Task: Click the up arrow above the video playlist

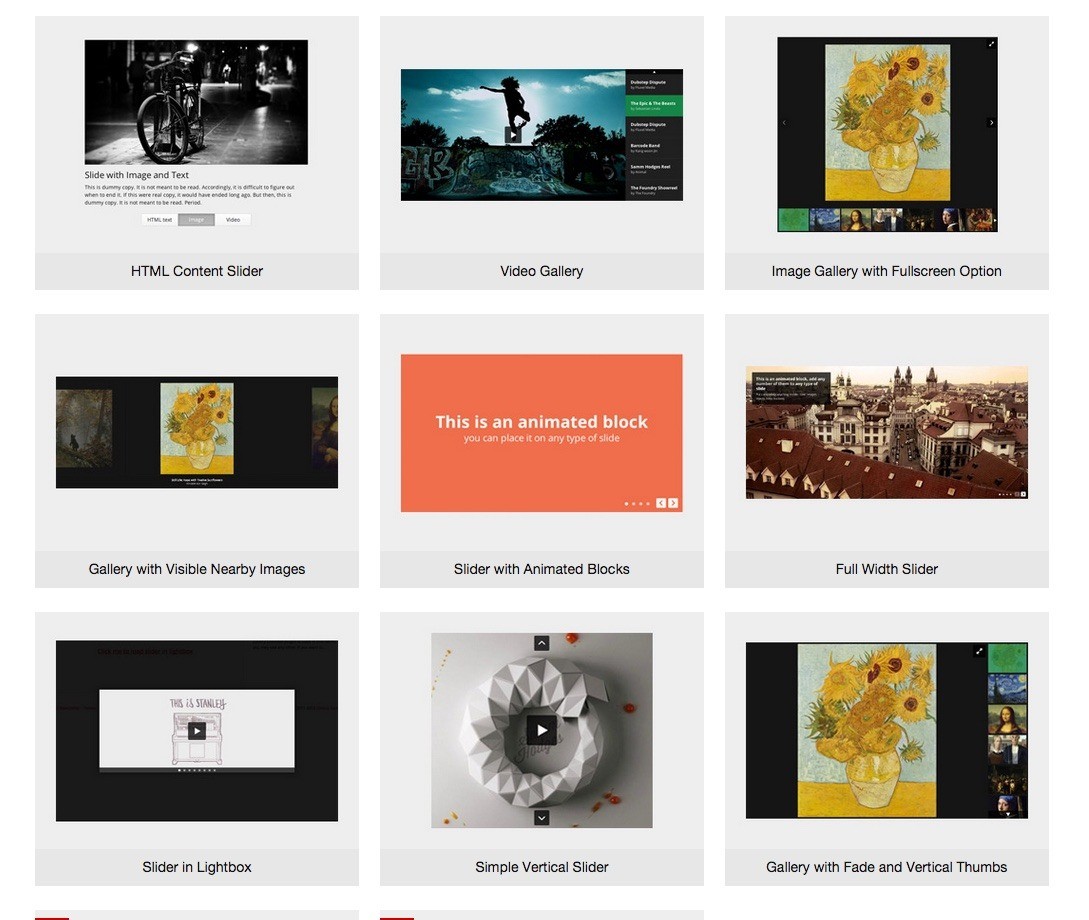Action: click(x=654, y=72)
